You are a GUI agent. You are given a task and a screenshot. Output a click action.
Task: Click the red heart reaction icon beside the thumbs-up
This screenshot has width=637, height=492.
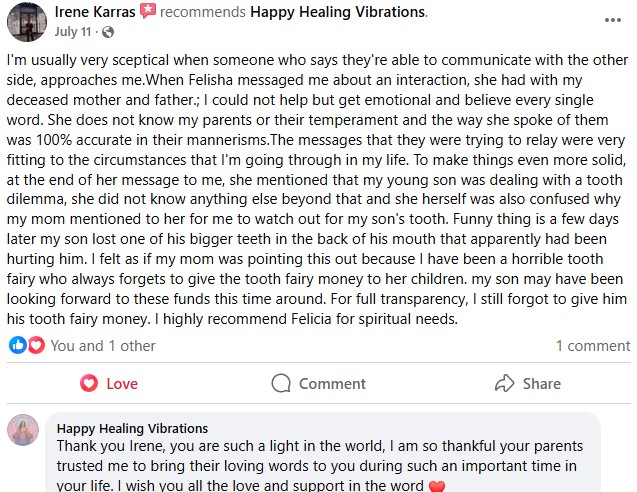click(x=36, y=345)
